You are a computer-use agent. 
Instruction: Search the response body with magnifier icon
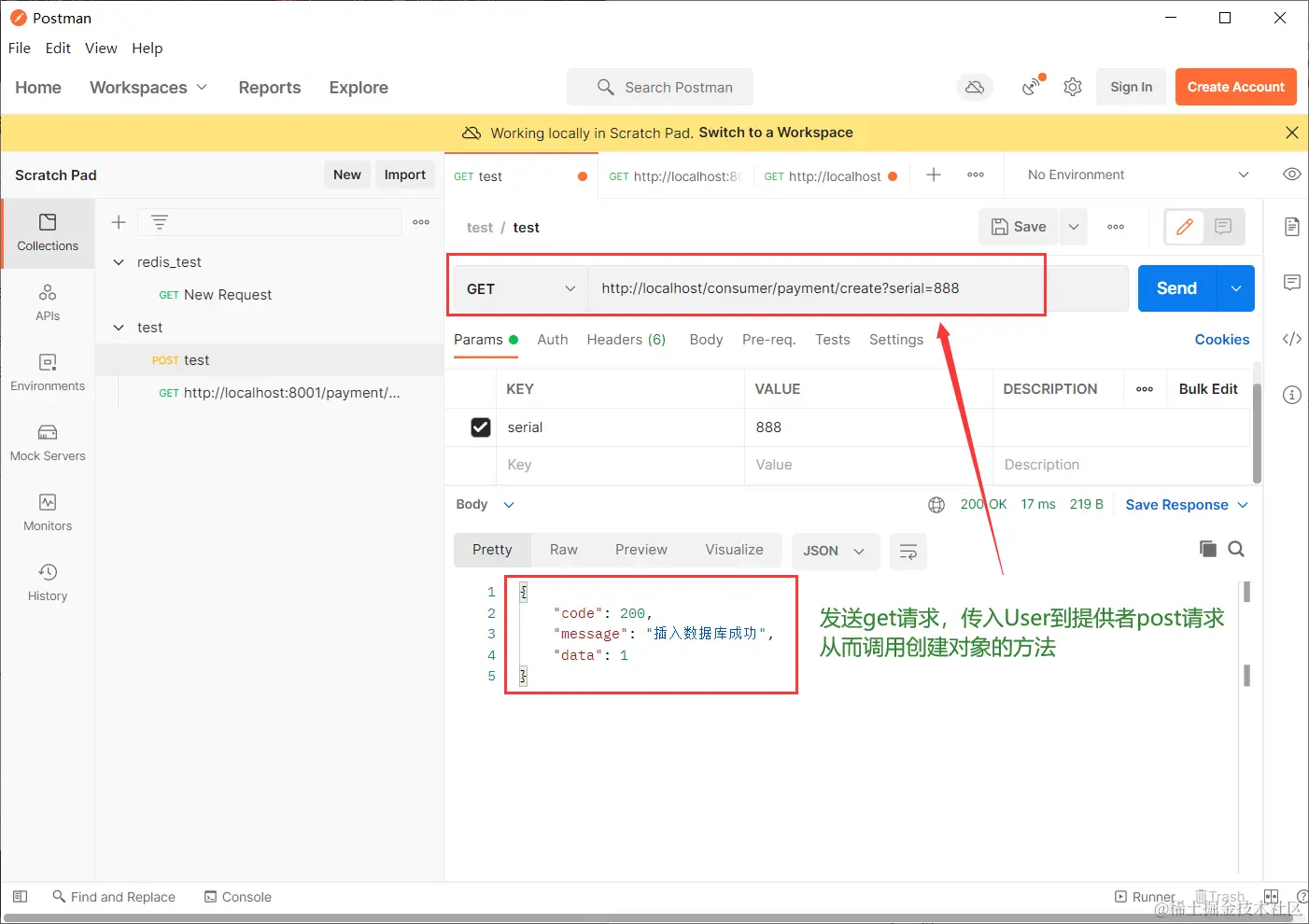point(1236,549)
